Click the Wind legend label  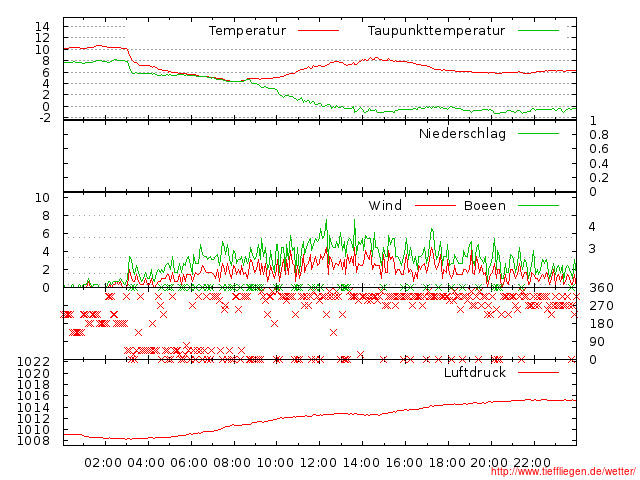385,205
